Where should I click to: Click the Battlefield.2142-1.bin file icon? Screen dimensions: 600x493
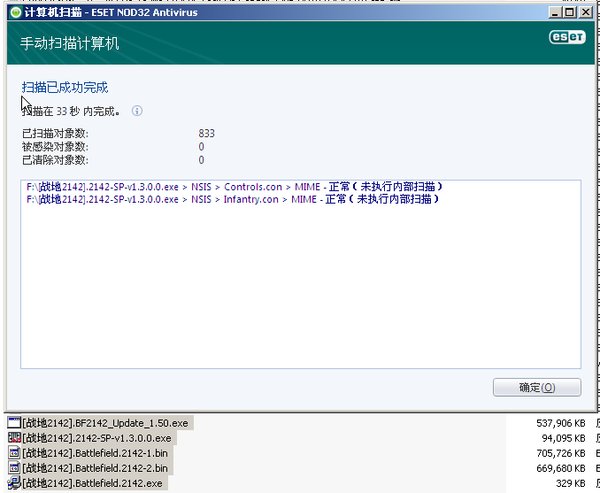point(14,453)
